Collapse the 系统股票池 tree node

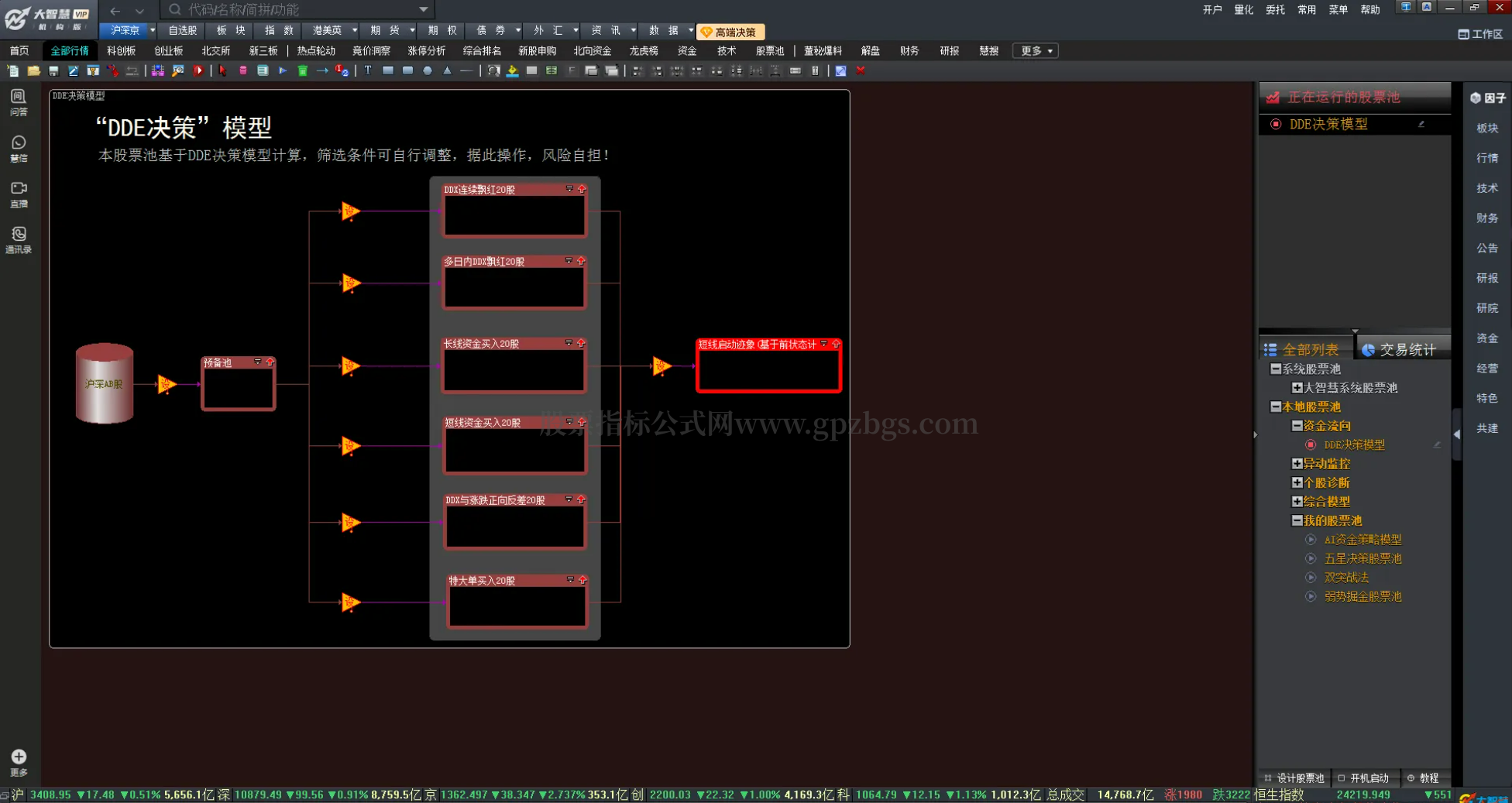(x=1276, y=369)
